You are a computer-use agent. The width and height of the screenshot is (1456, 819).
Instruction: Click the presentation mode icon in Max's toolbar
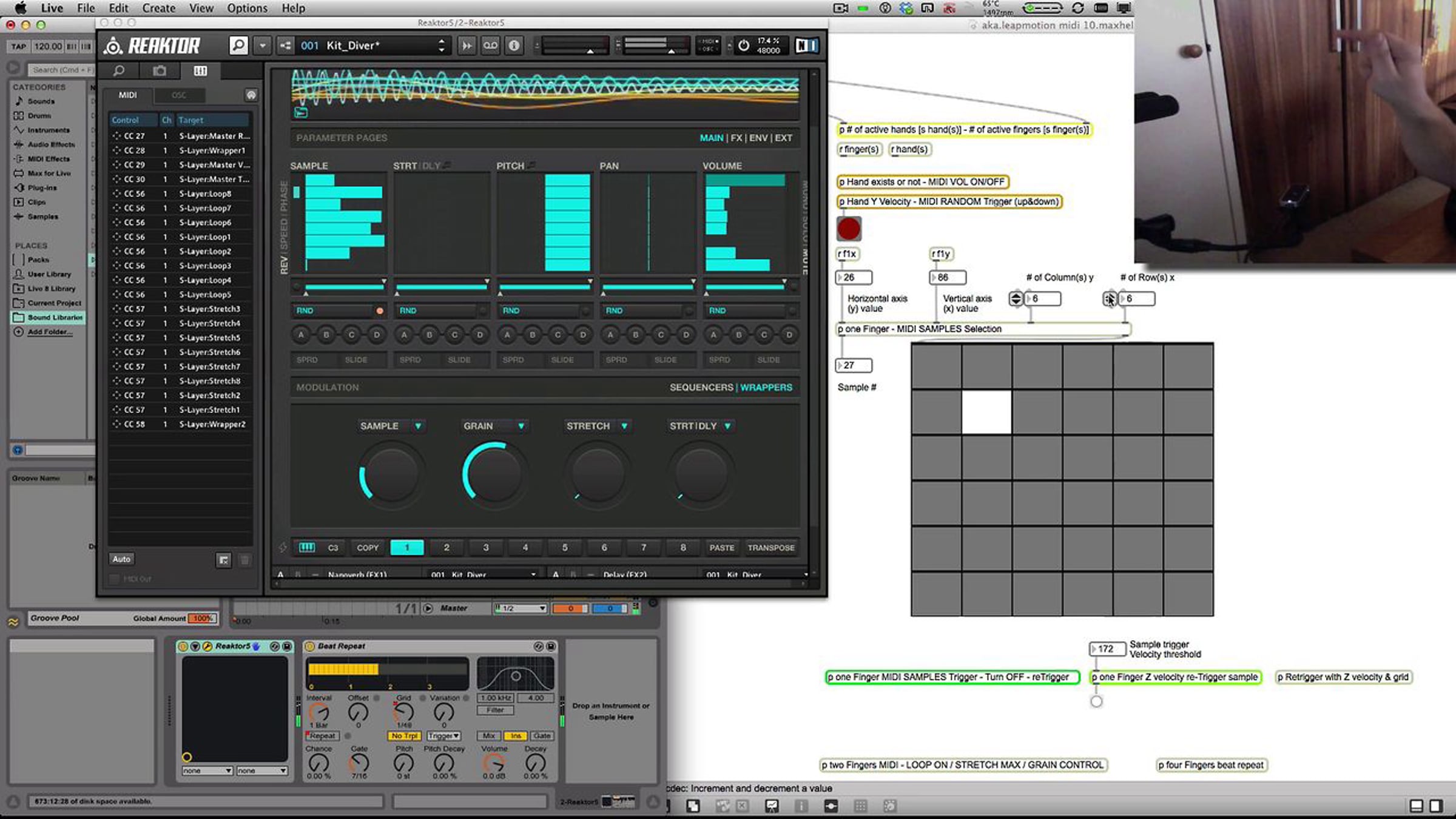(x=772, y=806)
